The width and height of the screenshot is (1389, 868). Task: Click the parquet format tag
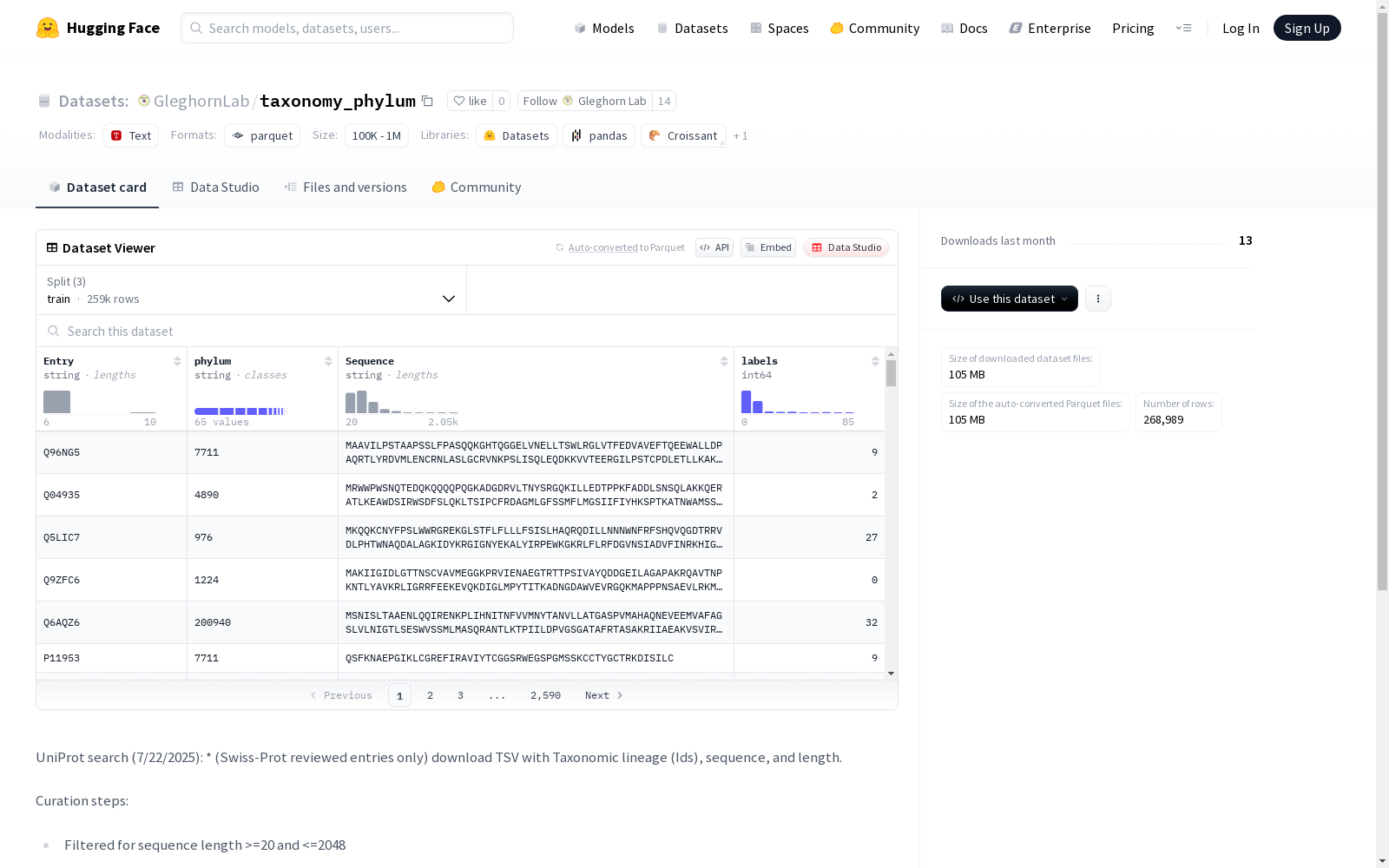click(x=262, y=135)
